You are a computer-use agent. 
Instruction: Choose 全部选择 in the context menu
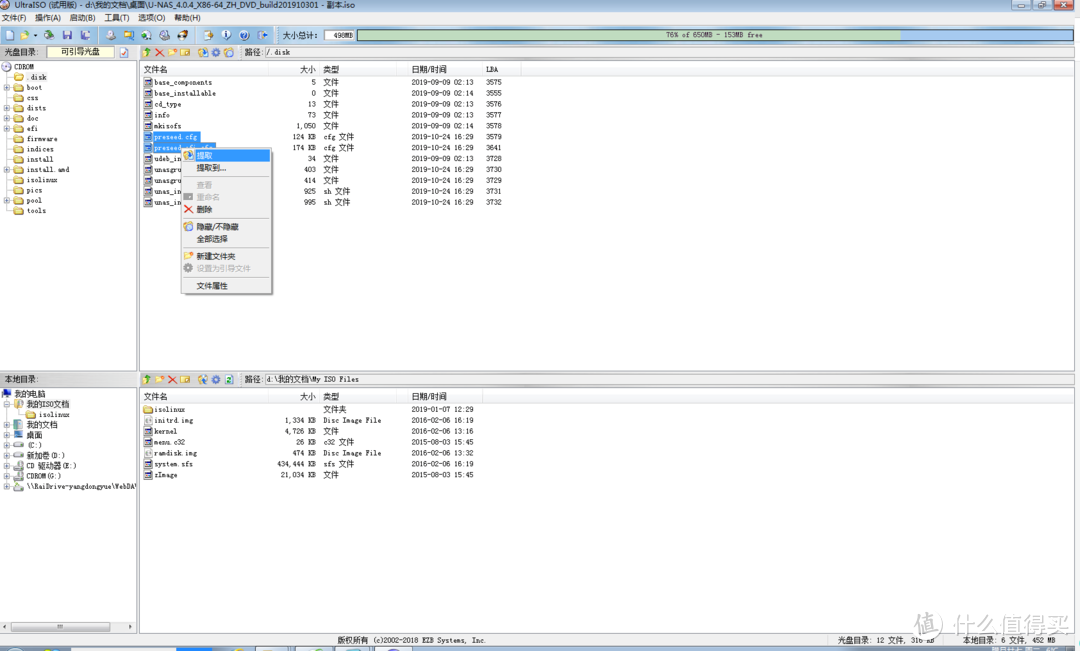[x=226, y=239]
